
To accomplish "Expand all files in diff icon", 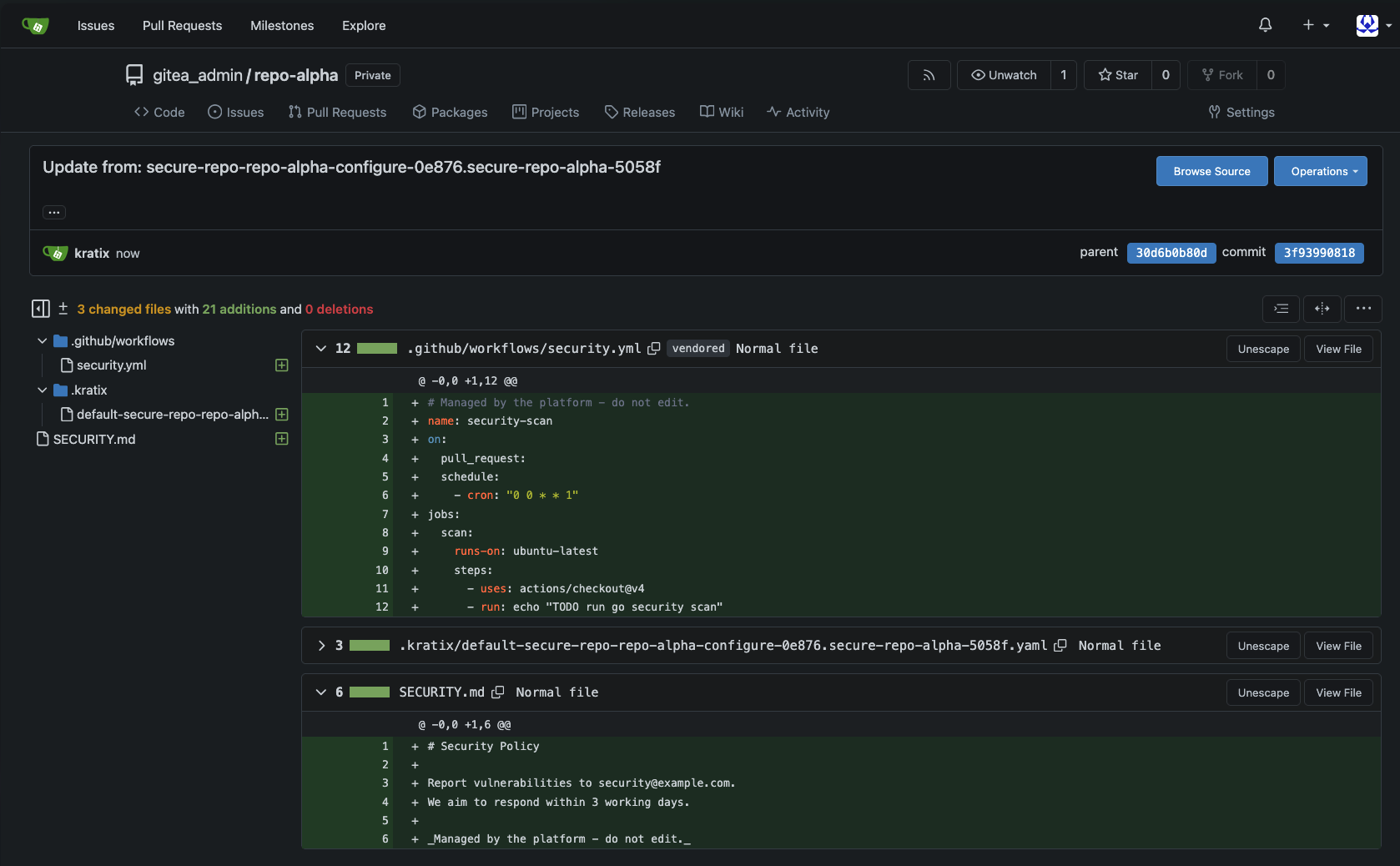I will pos(1281,309).
